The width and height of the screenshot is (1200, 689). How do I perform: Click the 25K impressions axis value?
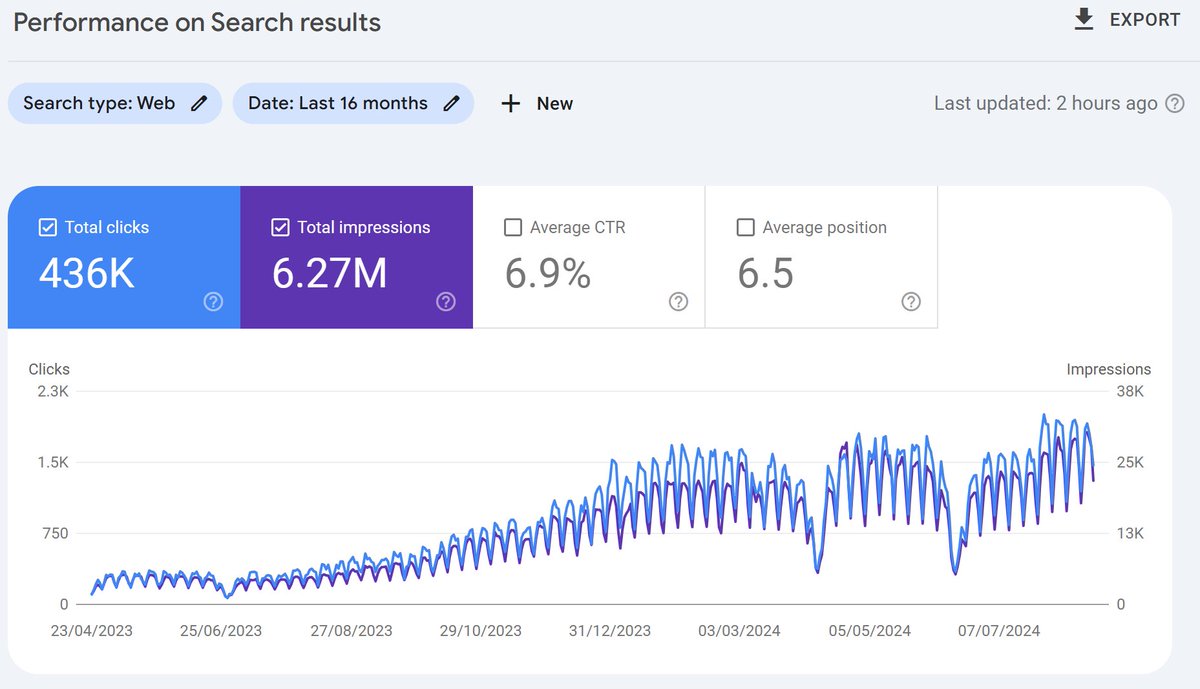coord(1130,462)
